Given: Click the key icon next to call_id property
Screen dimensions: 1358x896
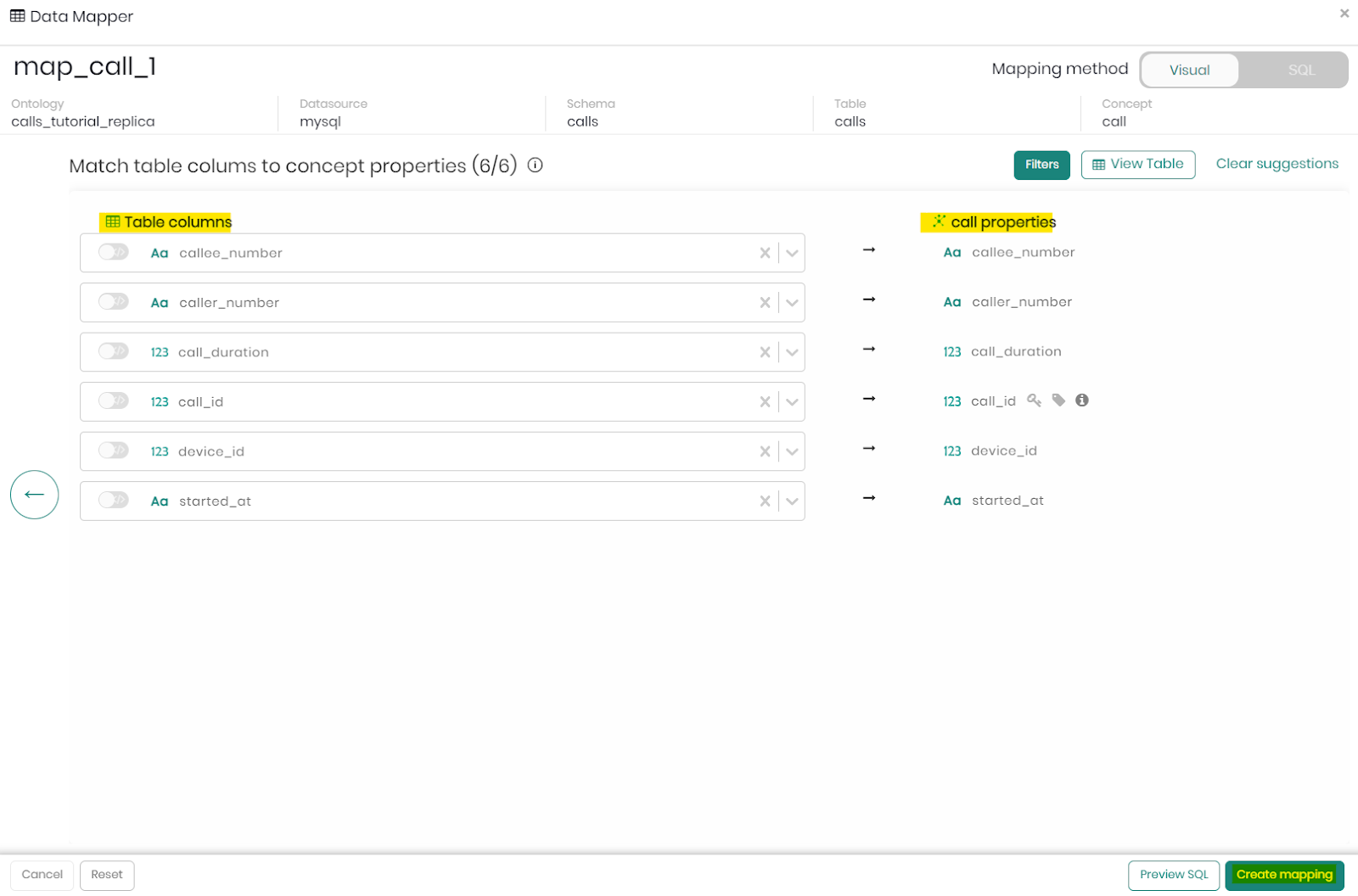Looking at the screenshot, I should (1034, 400).
